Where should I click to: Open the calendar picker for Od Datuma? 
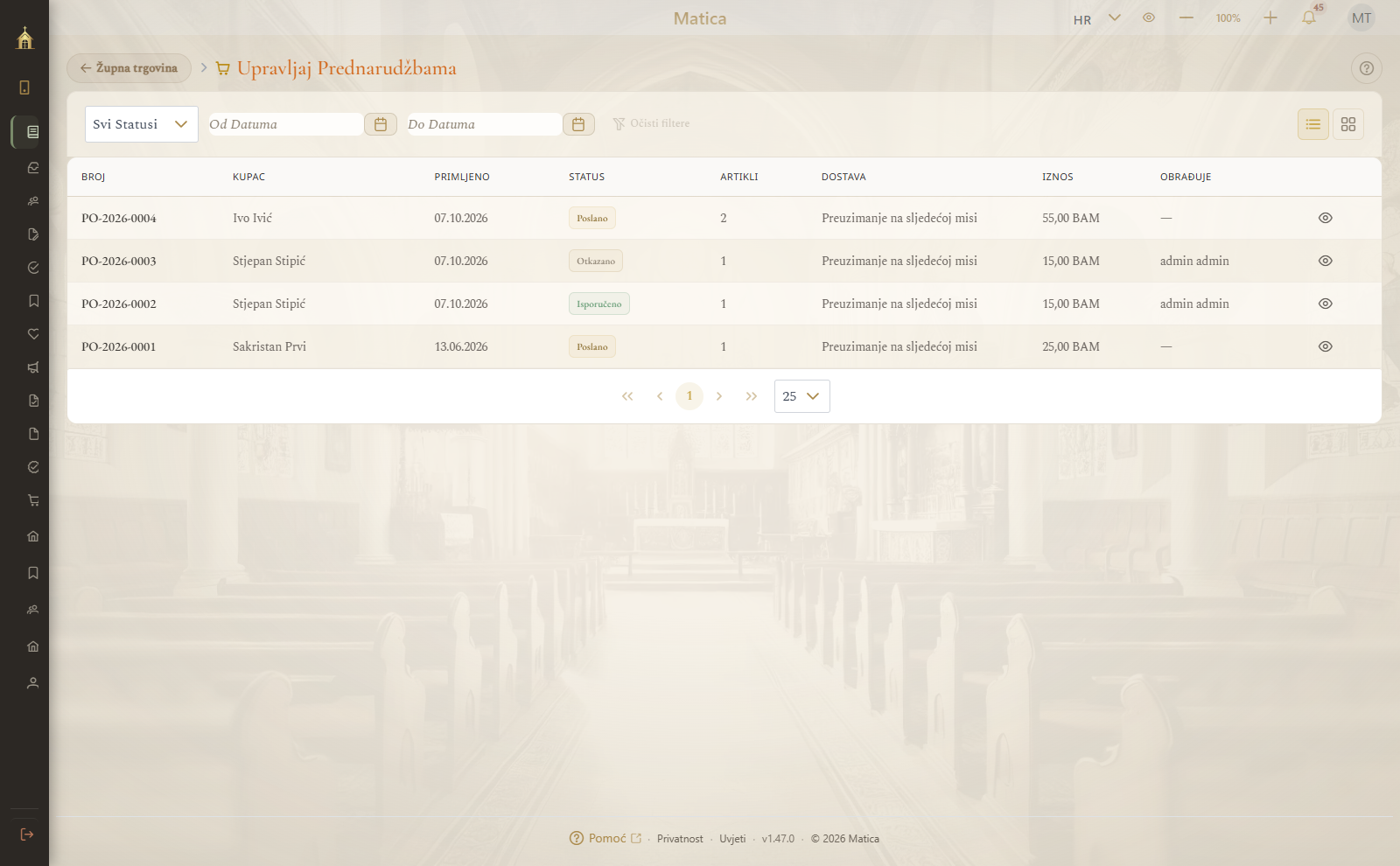click(381, 124)
